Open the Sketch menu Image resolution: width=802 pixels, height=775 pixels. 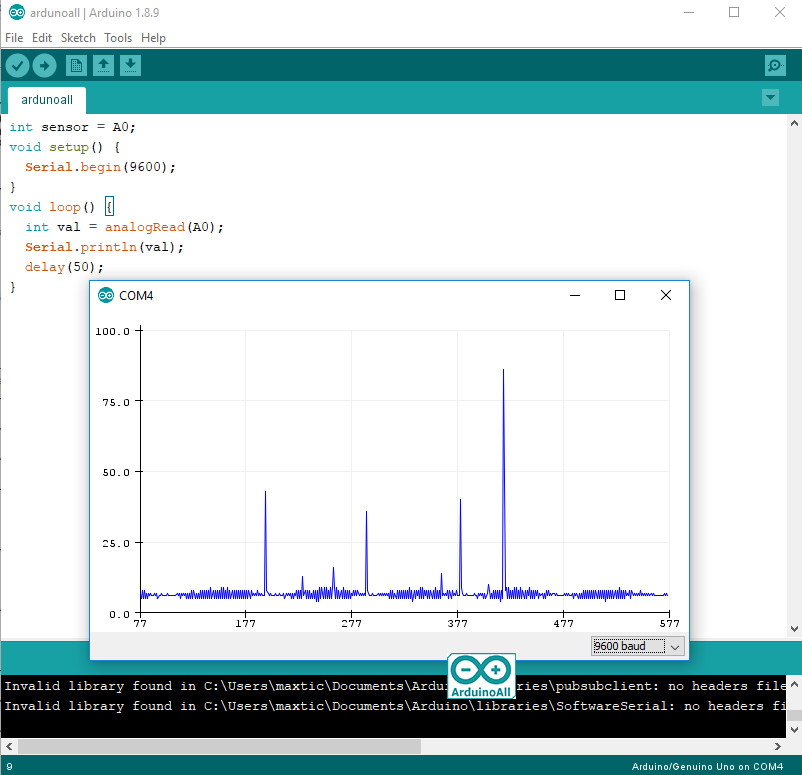(78, 38)
